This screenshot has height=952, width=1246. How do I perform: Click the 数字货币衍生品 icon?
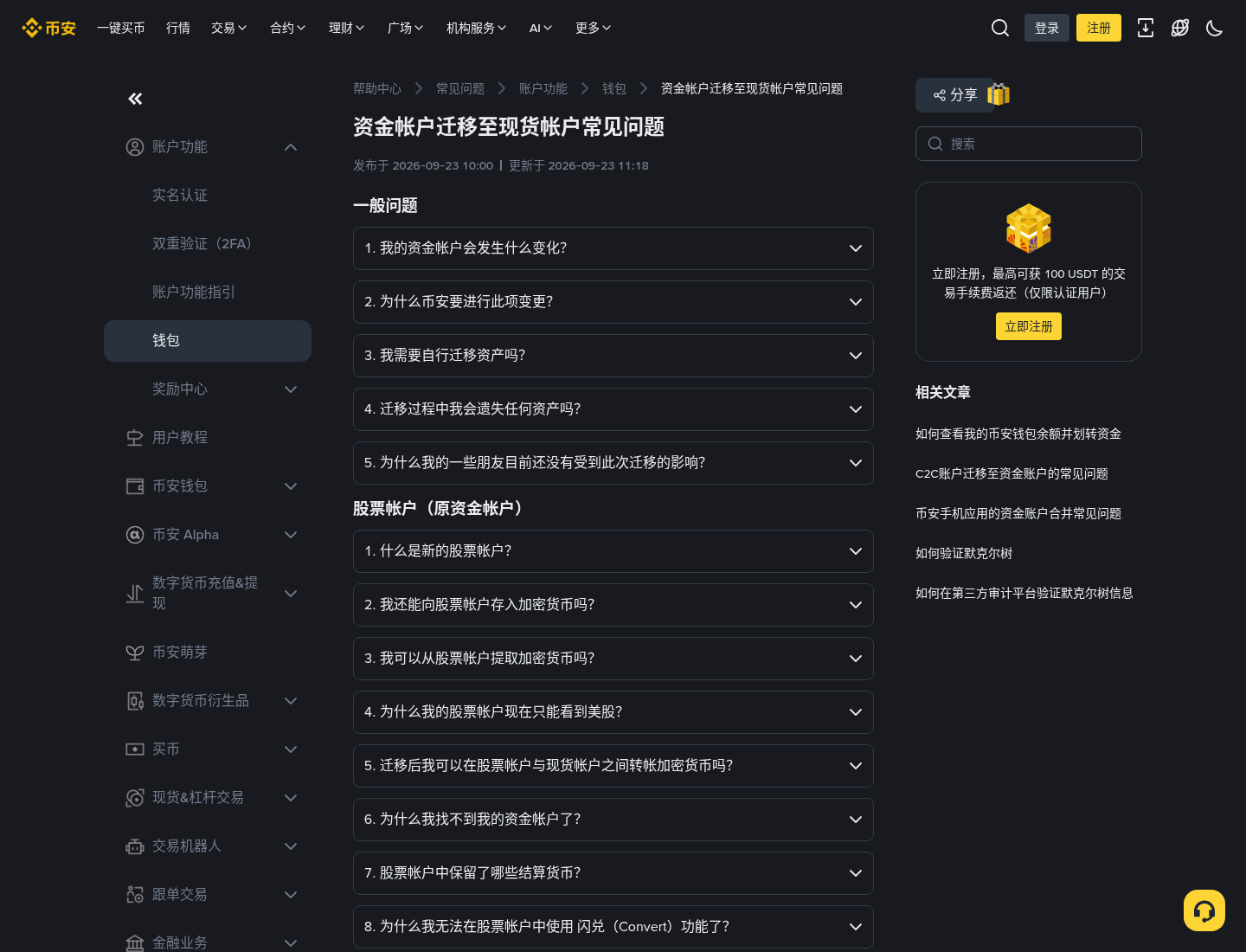(x=135, y=701)
